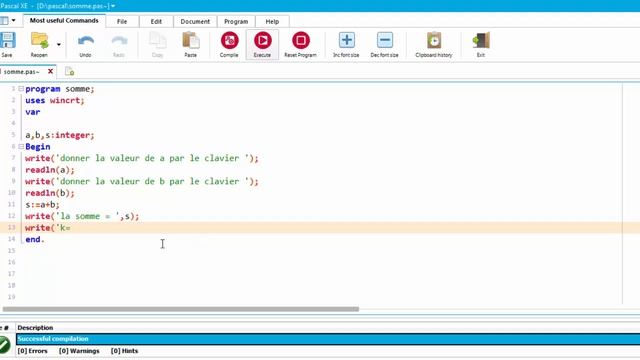Screen dimensions: 640x360
Task: Click the 'var' keyword line
Action: point(33,112)
